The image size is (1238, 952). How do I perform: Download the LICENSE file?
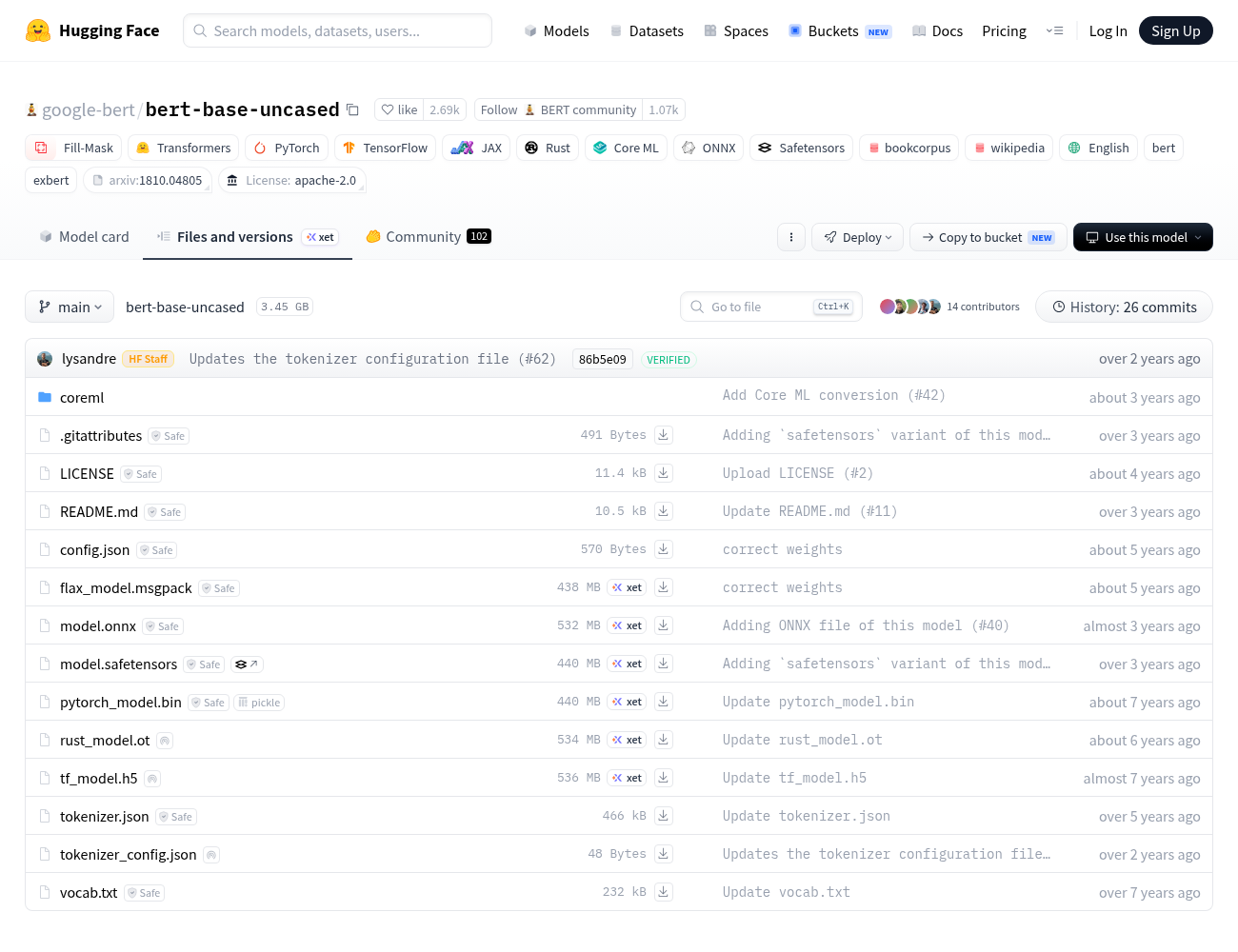(x=664, y=473)
